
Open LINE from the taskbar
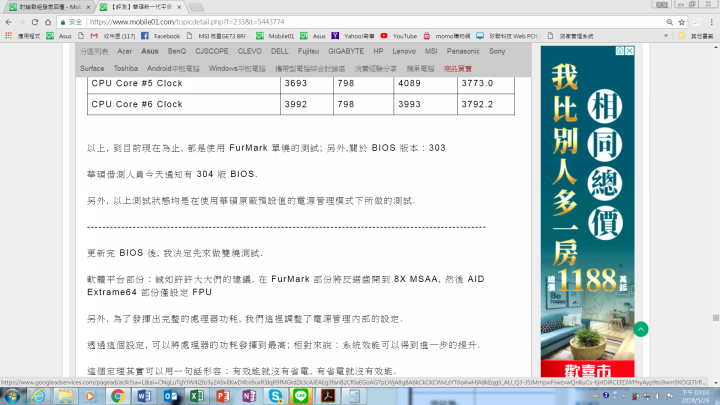pyautogui.click(x=301, y=396)
